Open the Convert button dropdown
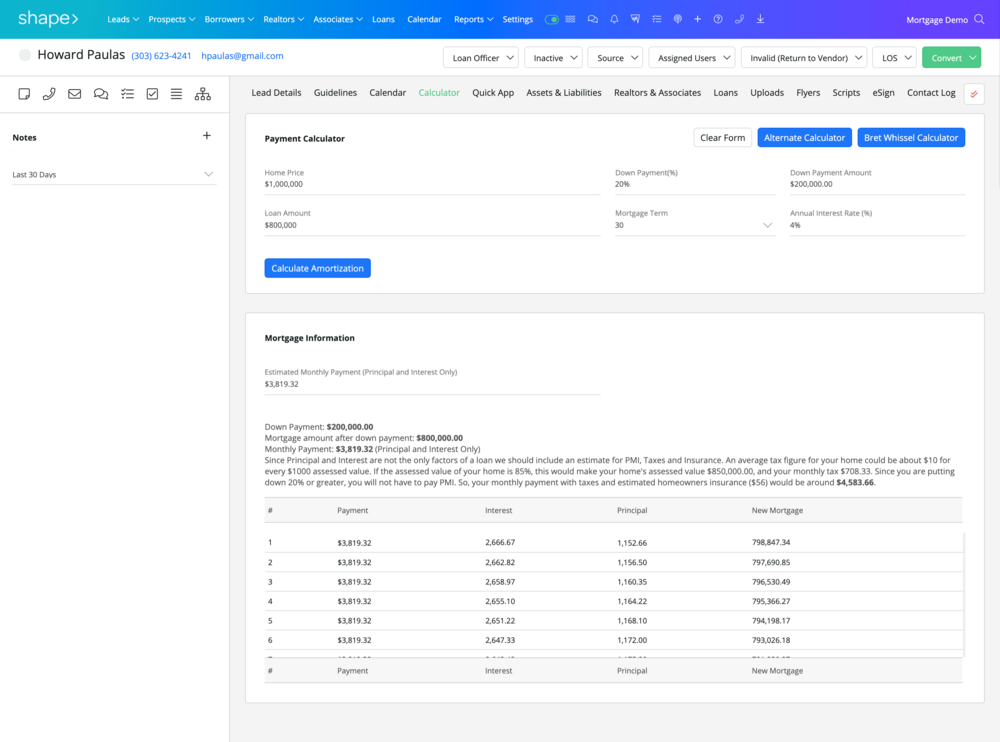 (x=952, y=57)
